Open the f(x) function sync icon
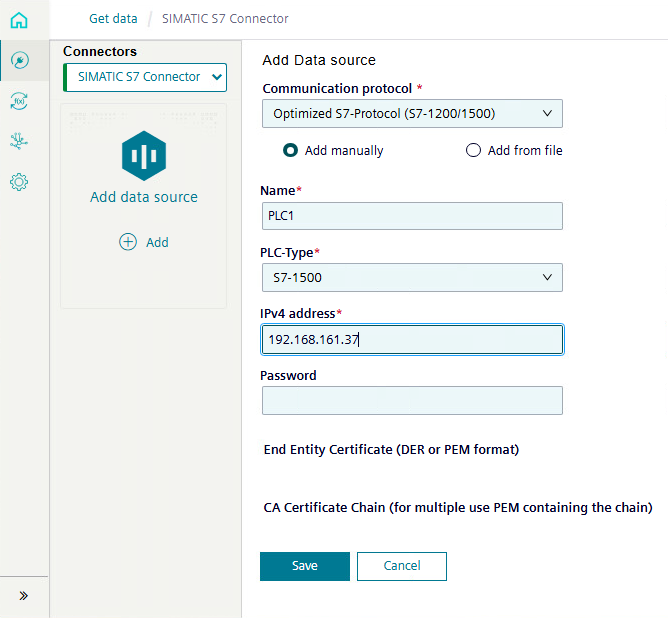The height and width of the screenshot is (618, 668). click(19, 101)
